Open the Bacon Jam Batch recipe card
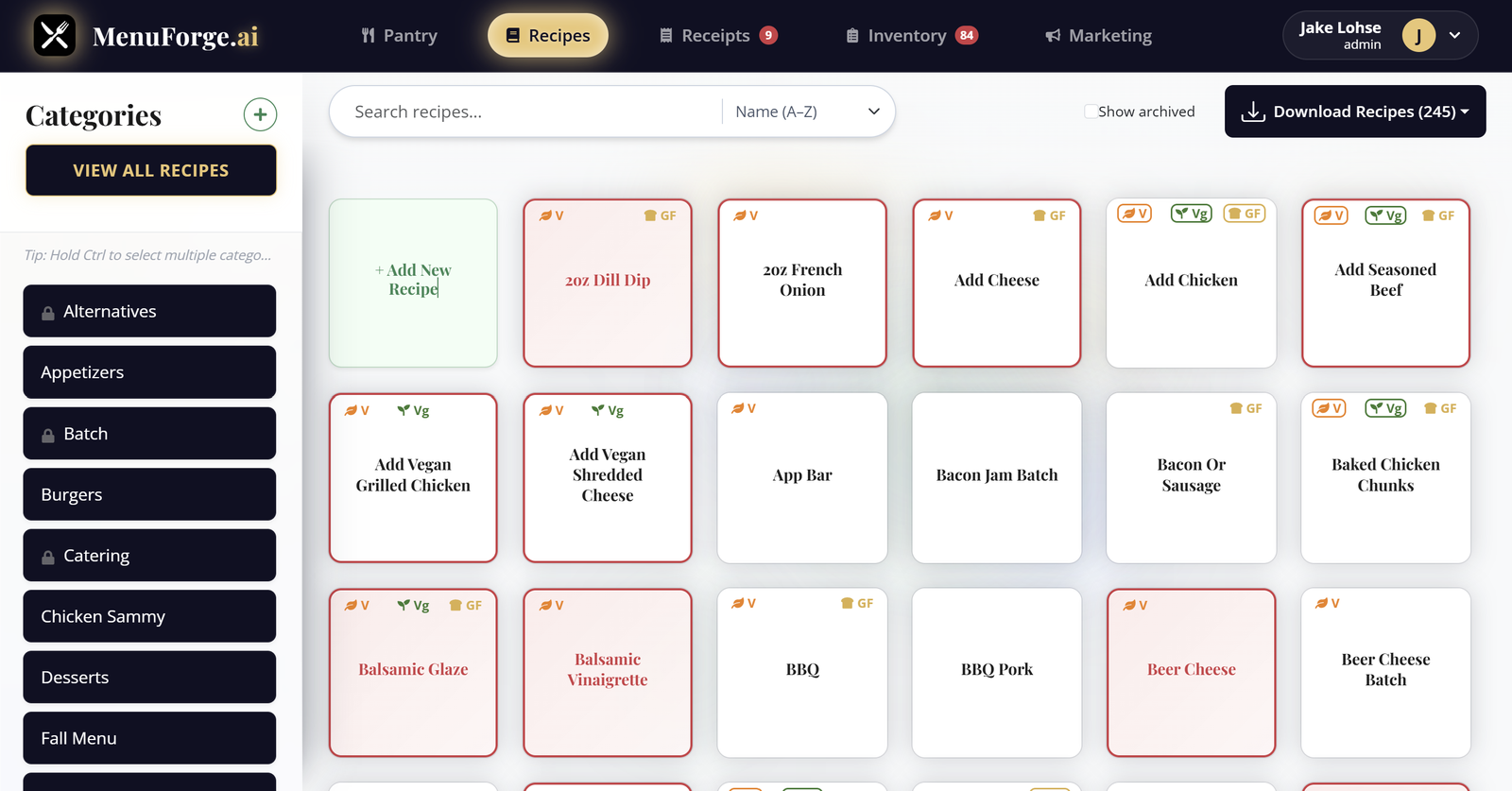Image resolution: width=1512 pixels, height=791 pixels. click(x=997, y=478)
